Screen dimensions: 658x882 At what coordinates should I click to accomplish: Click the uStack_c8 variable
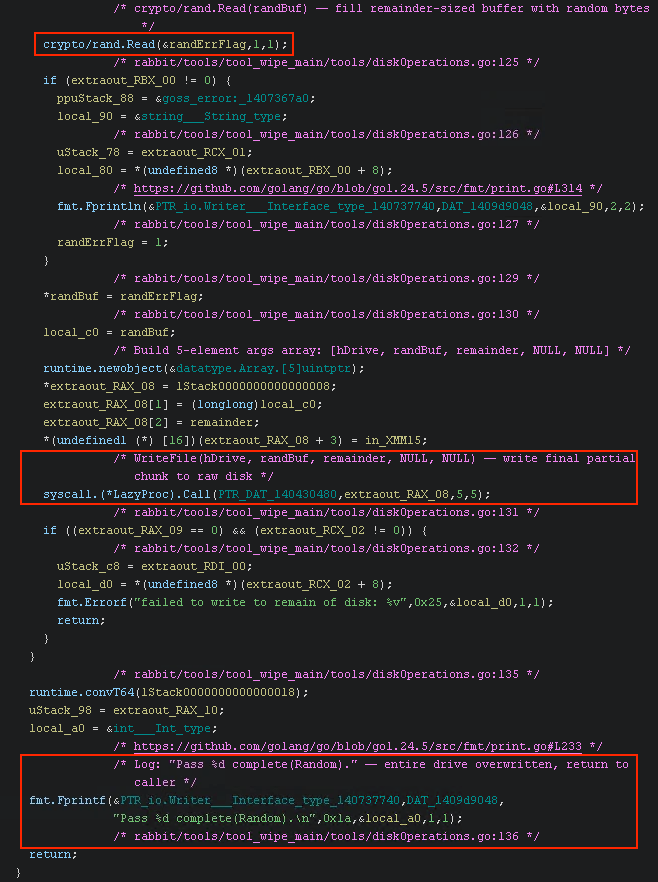coord(88,566)
